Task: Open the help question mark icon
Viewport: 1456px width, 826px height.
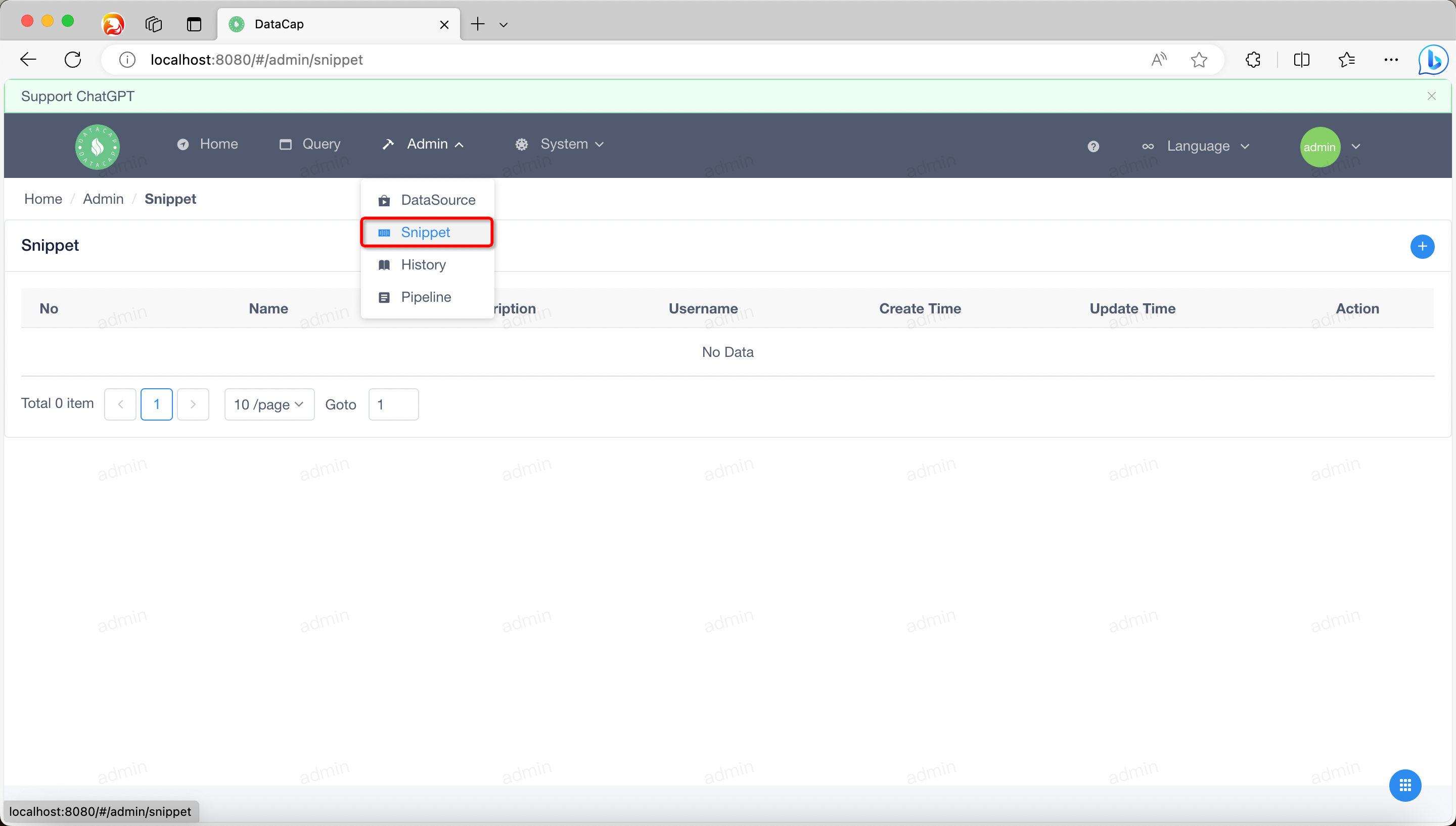Action: (1093, 147)
